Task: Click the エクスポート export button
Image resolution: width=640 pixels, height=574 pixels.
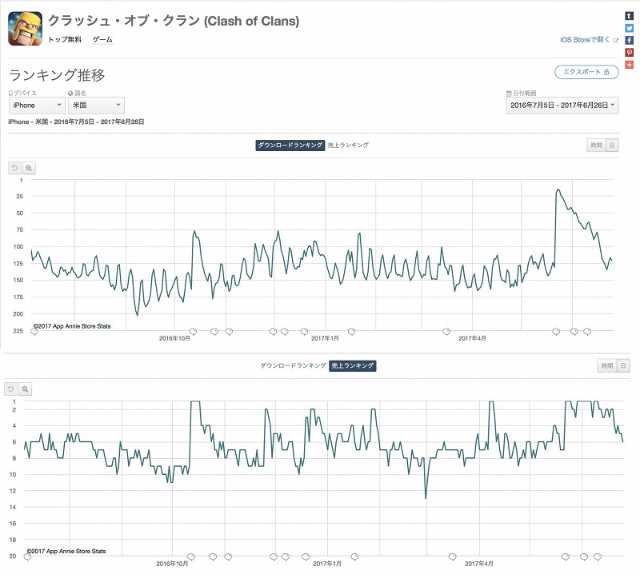Action: (x=586, y=72)
